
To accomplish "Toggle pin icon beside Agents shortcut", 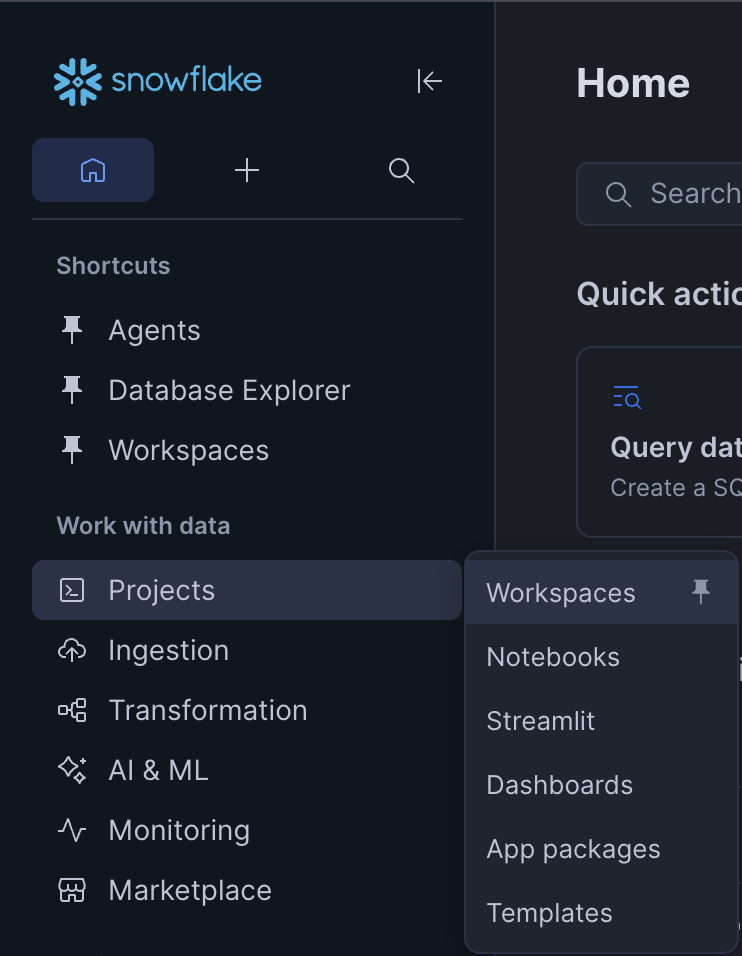I will [x=72, y=330].
